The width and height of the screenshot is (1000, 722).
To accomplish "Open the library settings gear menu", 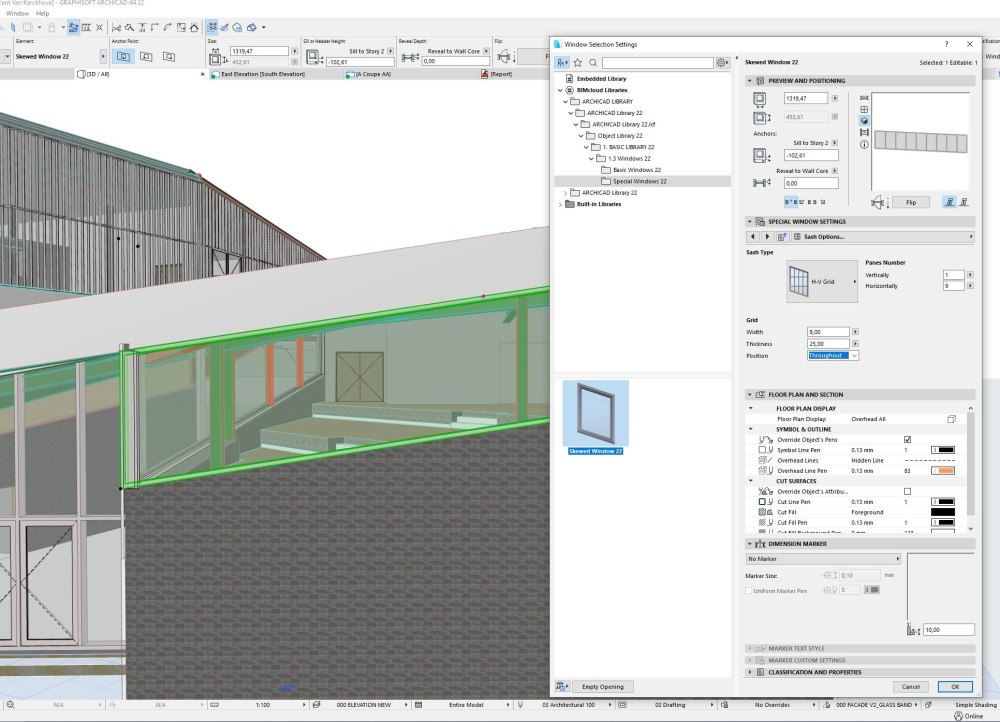I will pos(722,62).
